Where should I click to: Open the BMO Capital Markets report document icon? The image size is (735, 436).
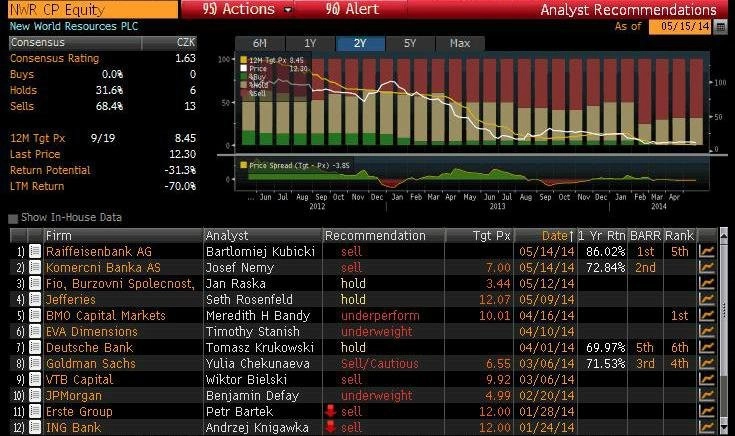35,315
